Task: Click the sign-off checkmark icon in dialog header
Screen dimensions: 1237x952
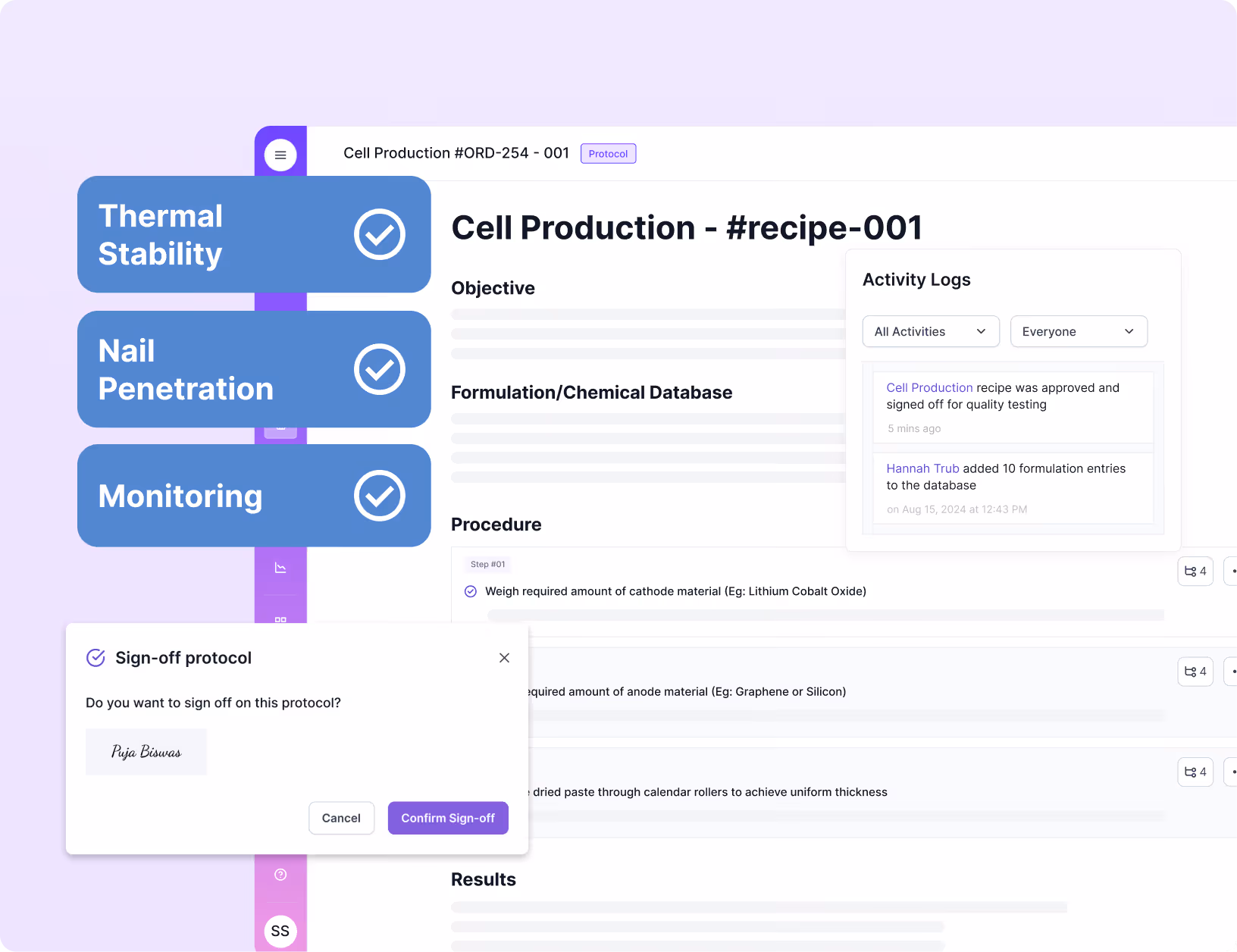Action: click(x=96, y=658)
